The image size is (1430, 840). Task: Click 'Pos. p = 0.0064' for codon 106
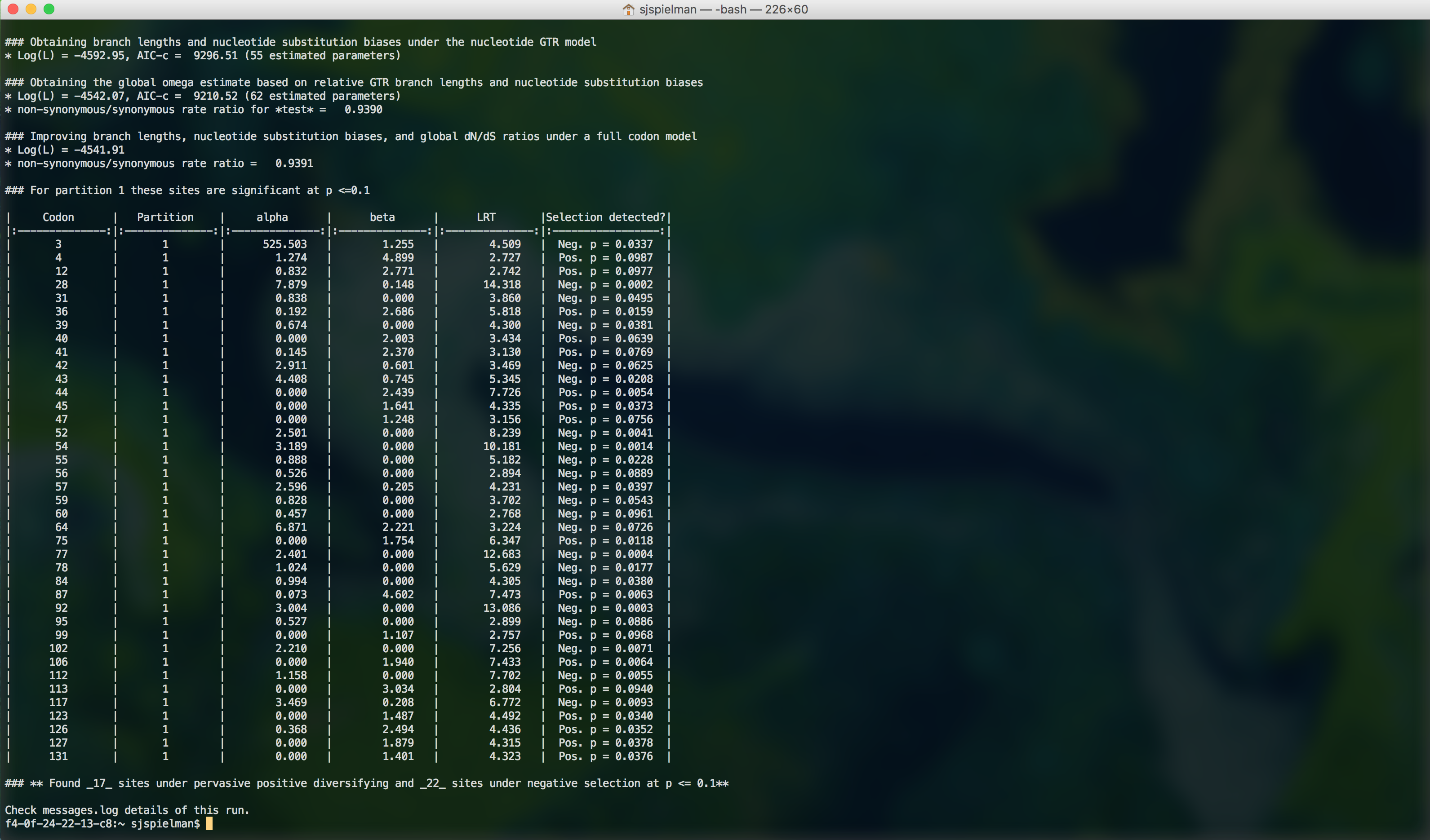[605, 662]
